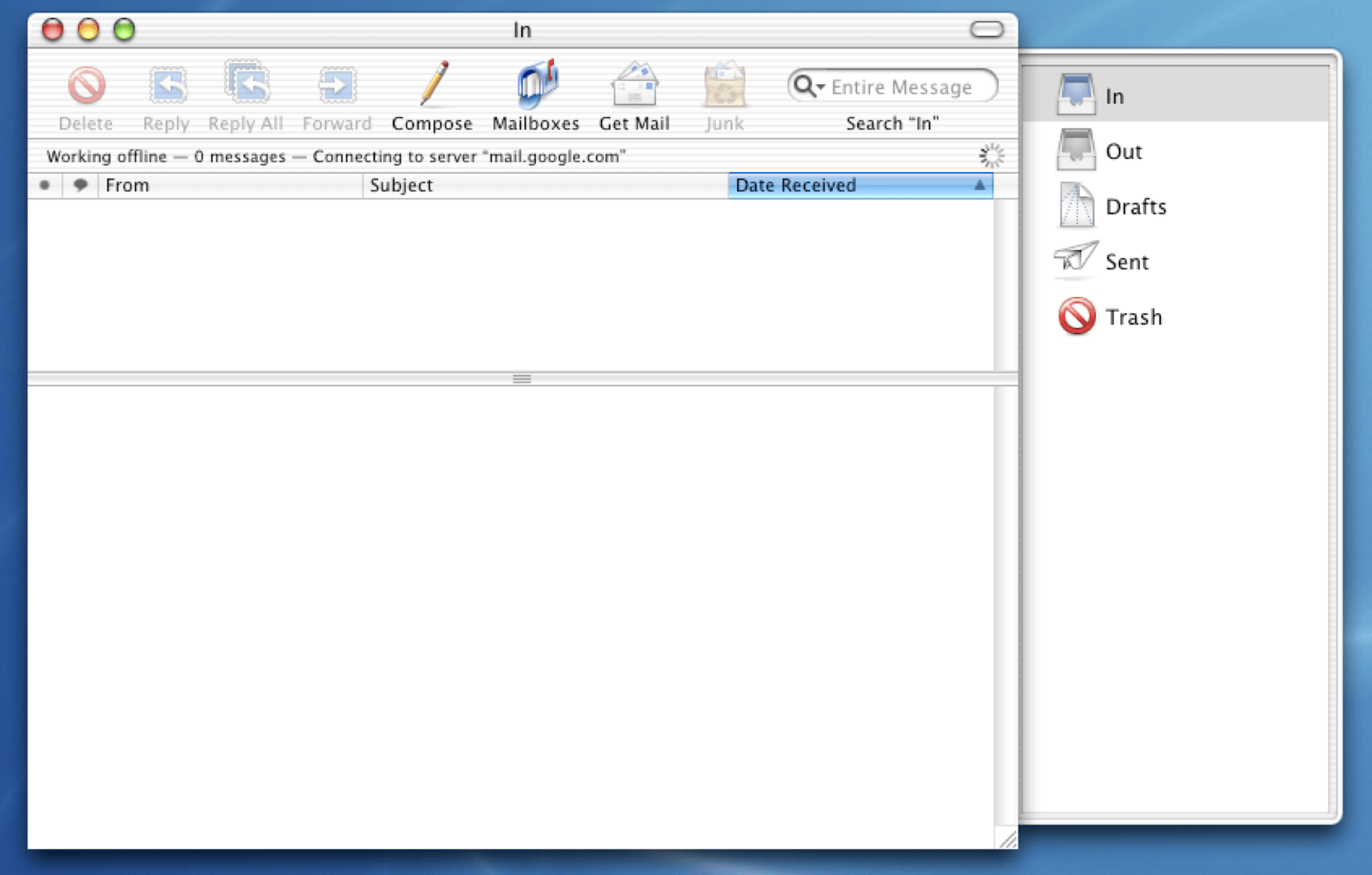Click the Reply toolbar icon
The width and height of the screenshot is (1372, 875).
click(x=168, y=85)
